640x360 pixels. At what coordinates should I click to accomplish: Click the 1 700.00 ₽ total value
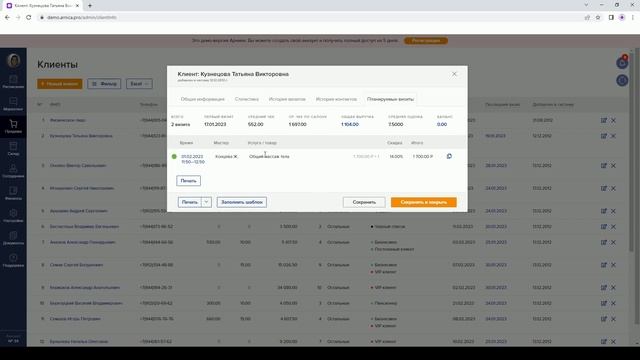click(423, 156)
